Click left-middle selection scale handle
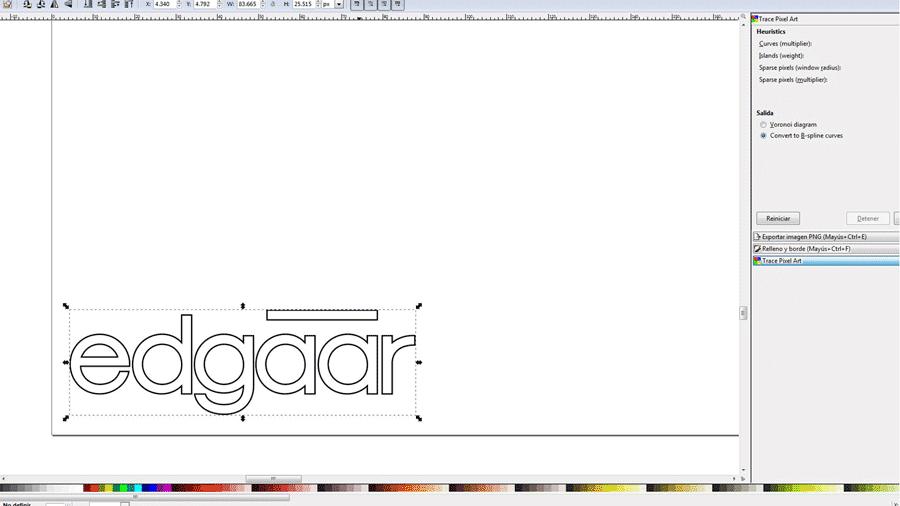Screen dimensions: 900x506 coord(65,363)
